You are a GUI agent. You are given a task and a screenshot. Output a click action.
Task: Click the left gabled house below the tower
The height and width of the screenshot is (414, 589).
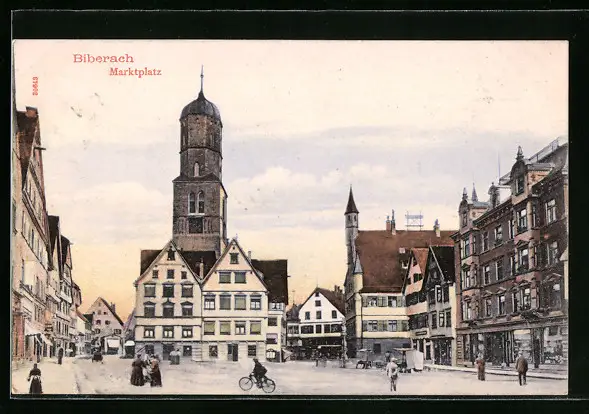click(168, 301)
